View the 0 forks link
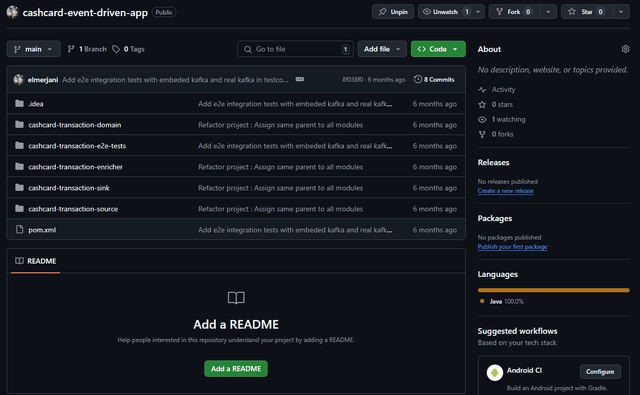This screenshot has width=640, height=395. click(x=502, y=134)
